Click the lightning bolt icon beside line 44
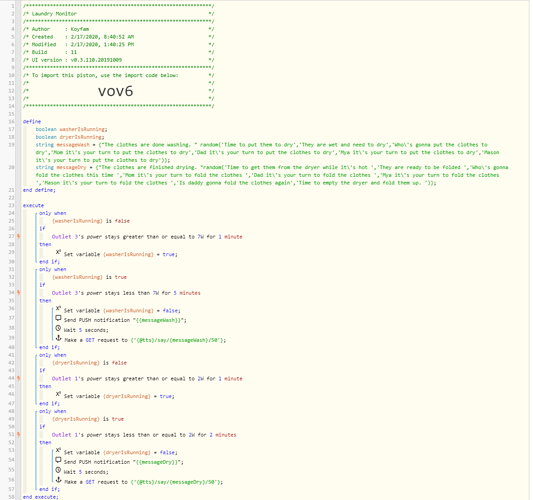This screenshot has height=500, width=533. pyautogui.click(x=19, y=378)
